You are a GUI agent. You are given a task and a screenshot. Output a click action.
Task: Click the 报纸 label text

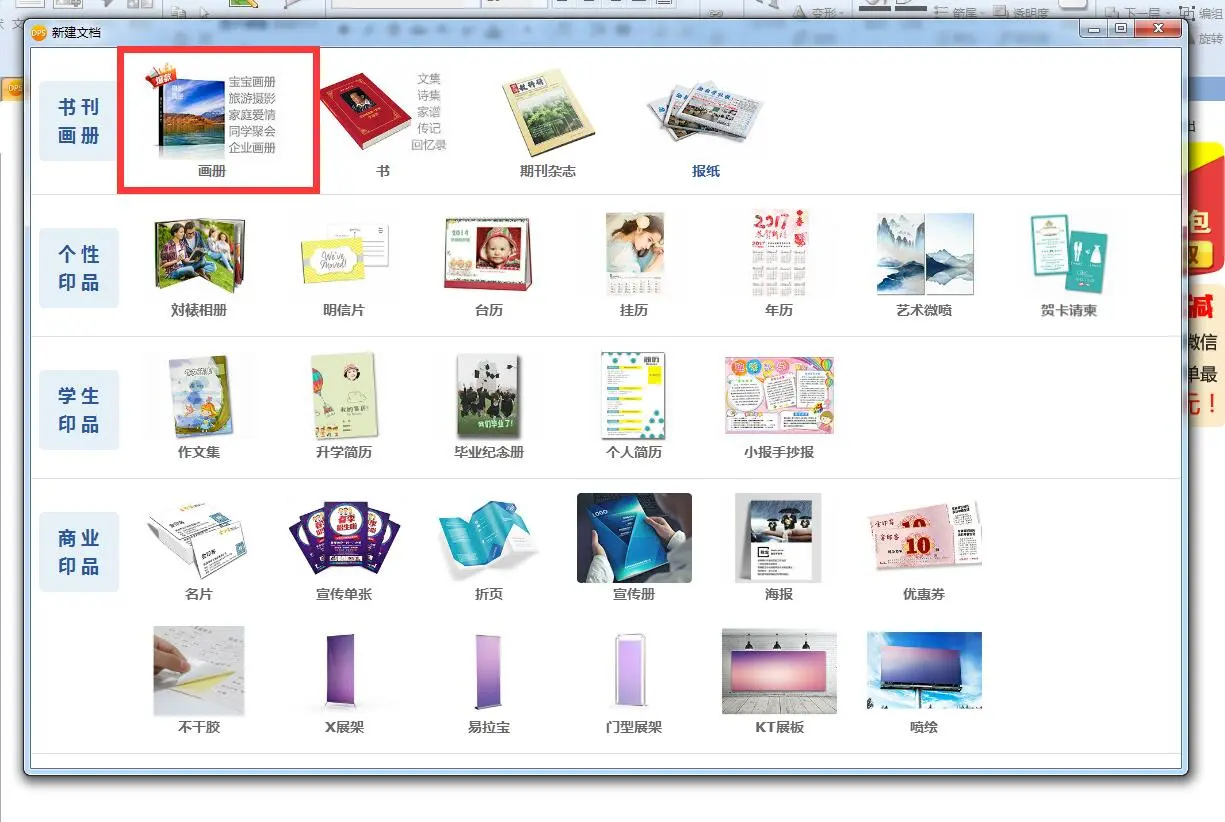pyautogui.click(x=706, y=171)
